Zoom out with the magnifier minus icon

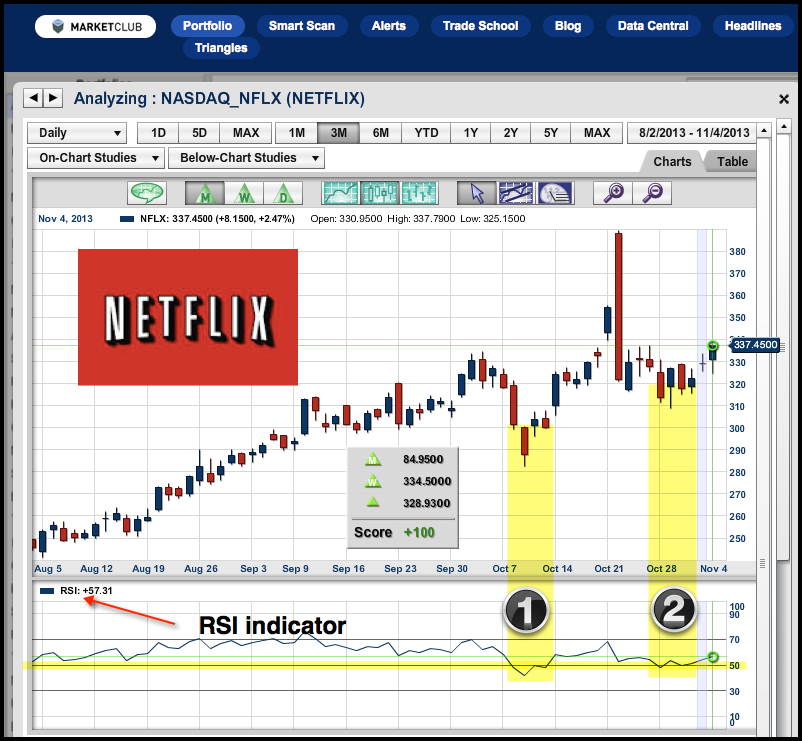(x=652, y=193)
